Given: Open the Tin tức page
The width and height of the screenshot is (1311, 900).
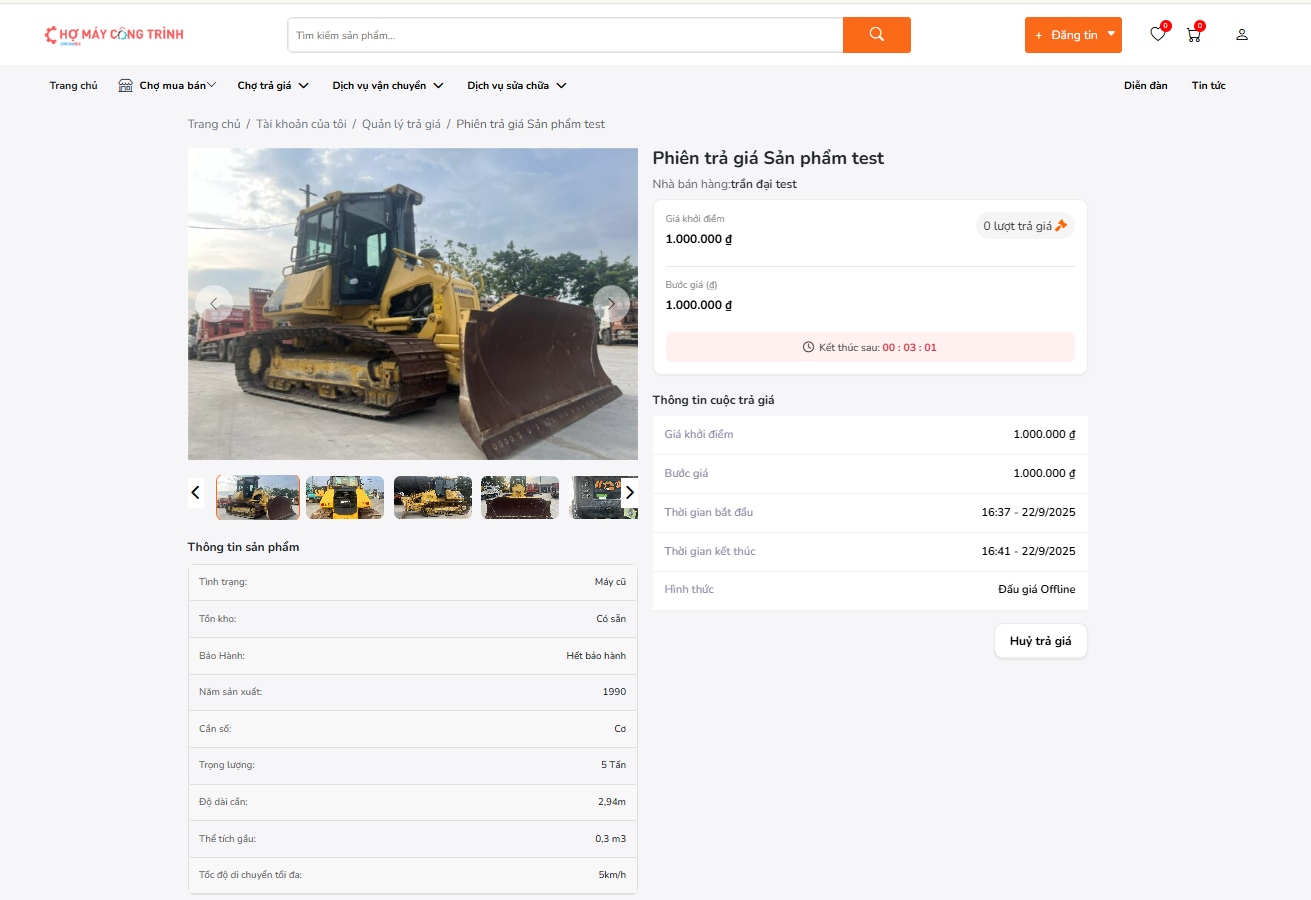Looking at the screenshot, I should 1208,86.
